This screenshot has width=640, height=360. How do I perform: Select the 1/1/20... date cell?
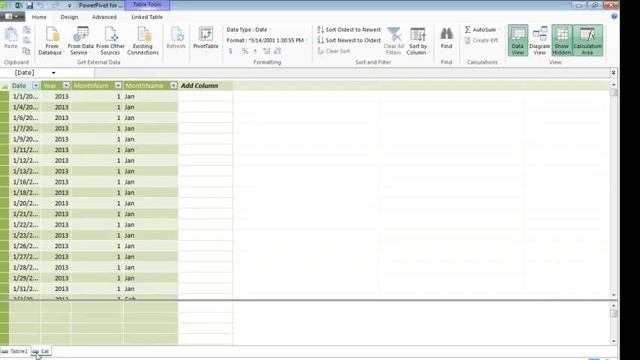(25, 96)
